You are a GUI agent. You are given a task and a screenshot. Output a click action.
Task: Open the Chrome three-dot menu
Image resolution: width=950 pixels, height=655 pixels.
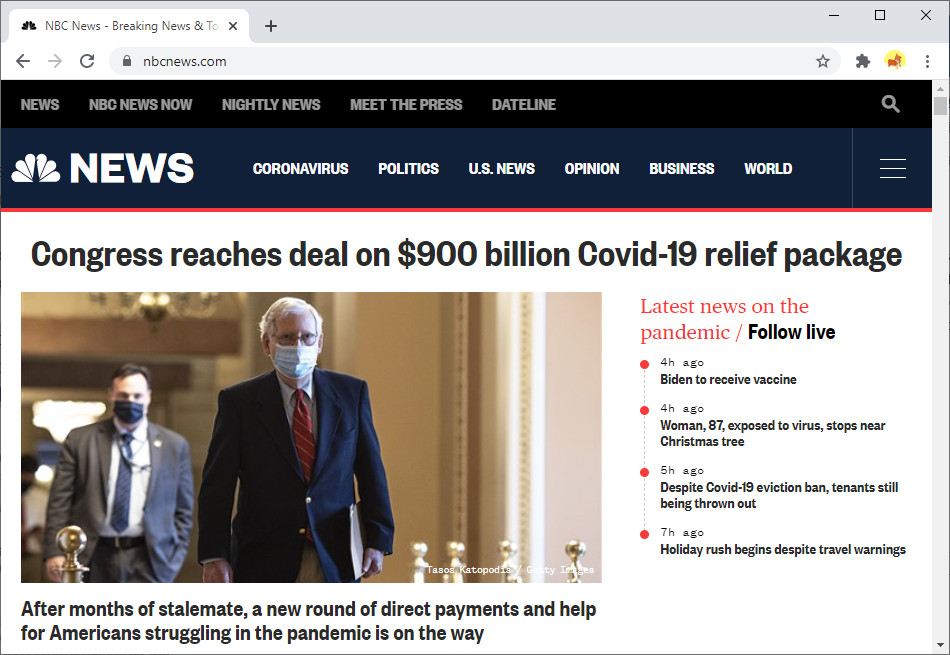tap(927, 61)
